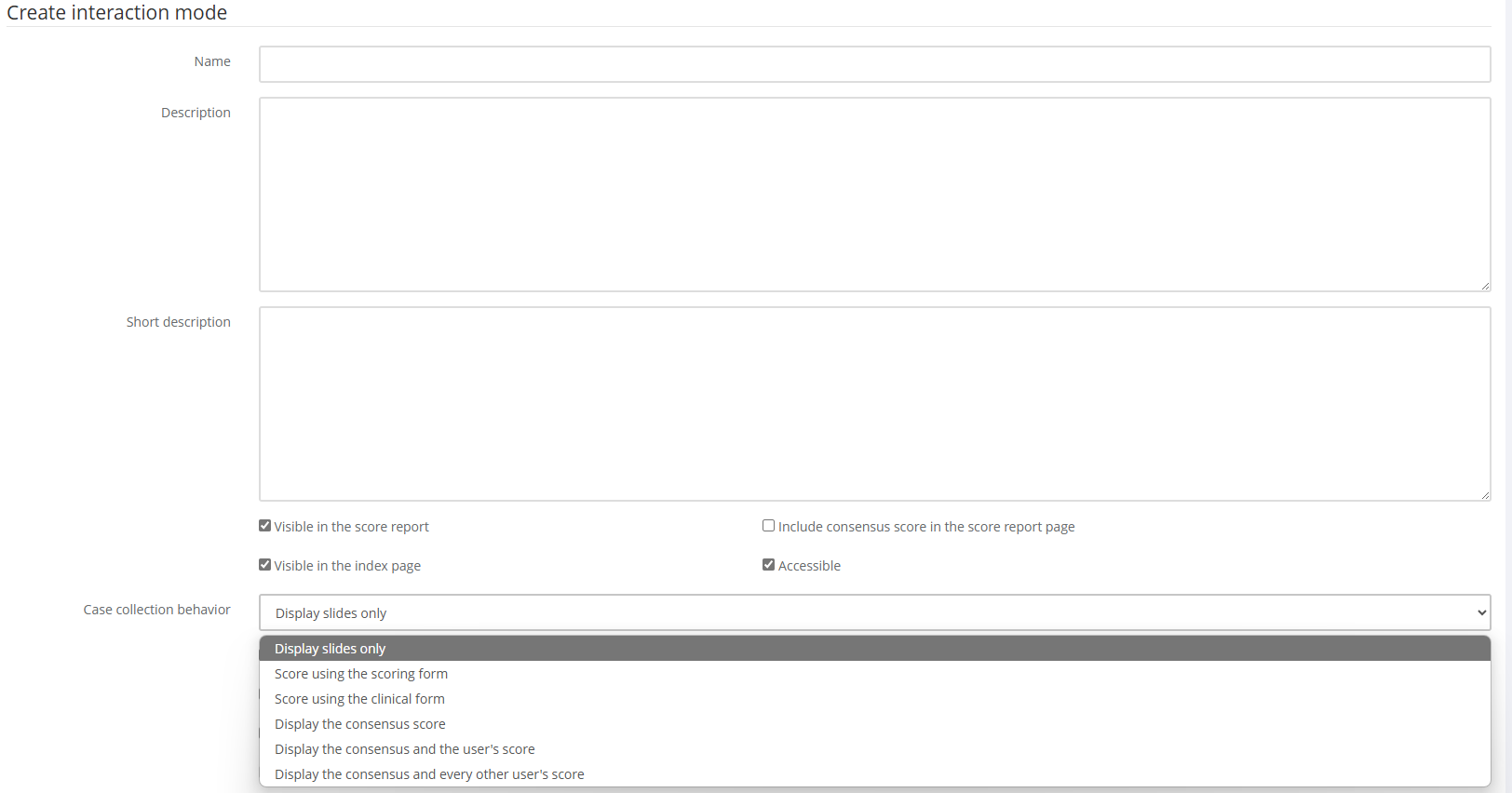The image size is (1512, 793).
Task: Click the Short description resize handle
Action: [1485, 495]
